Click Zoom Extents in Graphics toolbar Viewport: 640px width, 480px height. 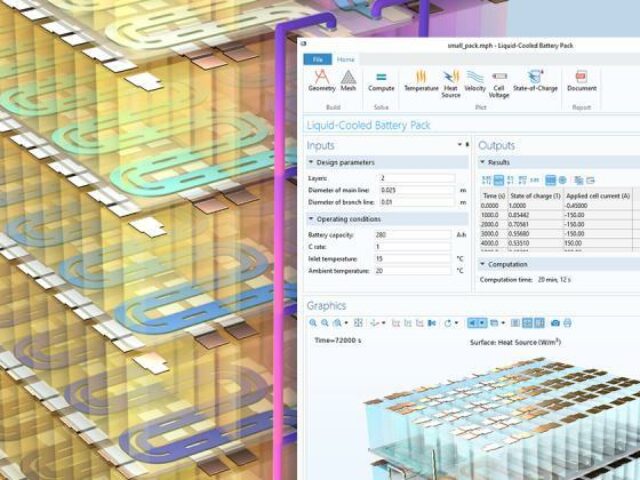point(358,323)
